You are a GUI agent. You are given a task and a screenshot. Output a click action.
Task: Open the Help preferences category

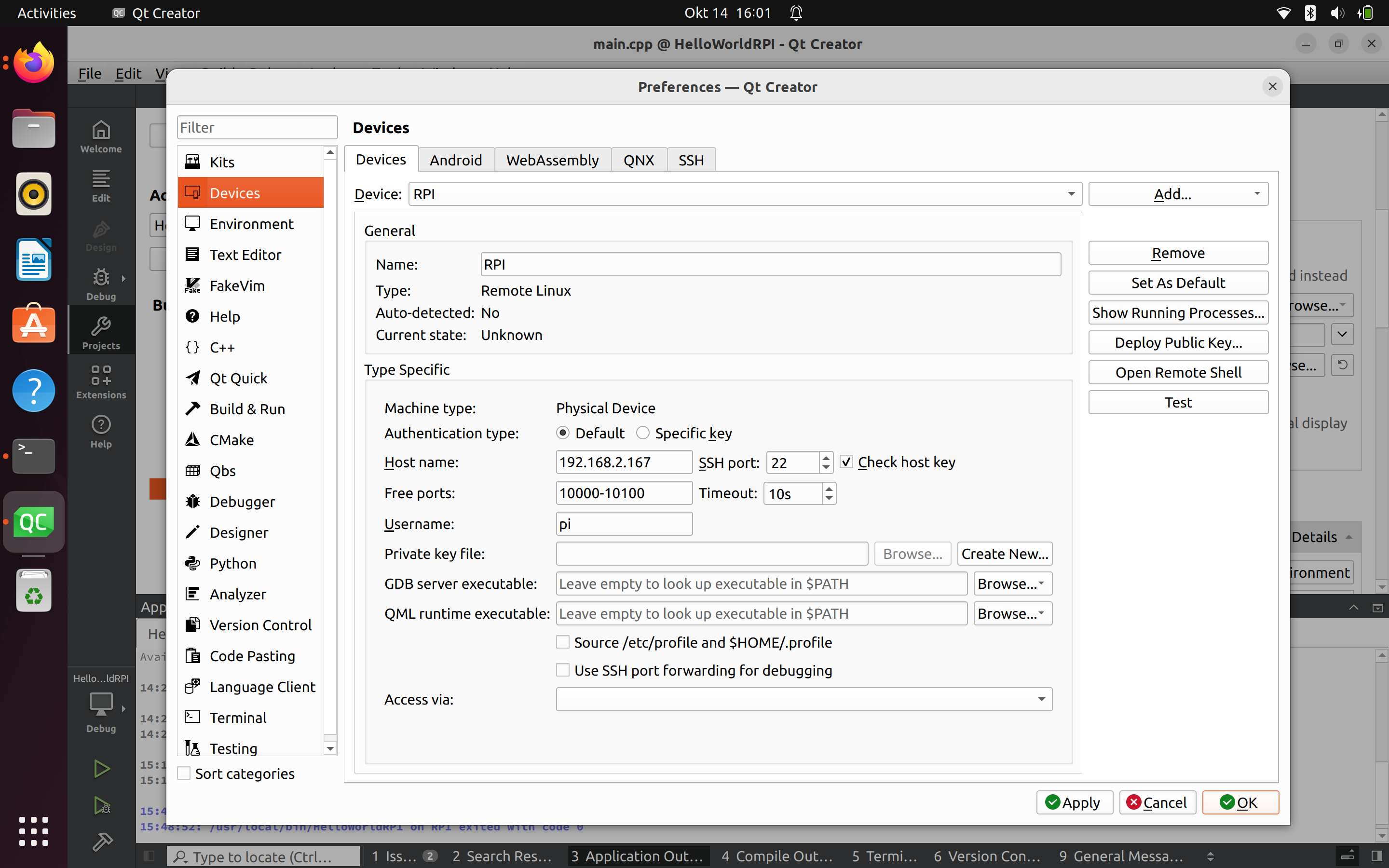251,316
